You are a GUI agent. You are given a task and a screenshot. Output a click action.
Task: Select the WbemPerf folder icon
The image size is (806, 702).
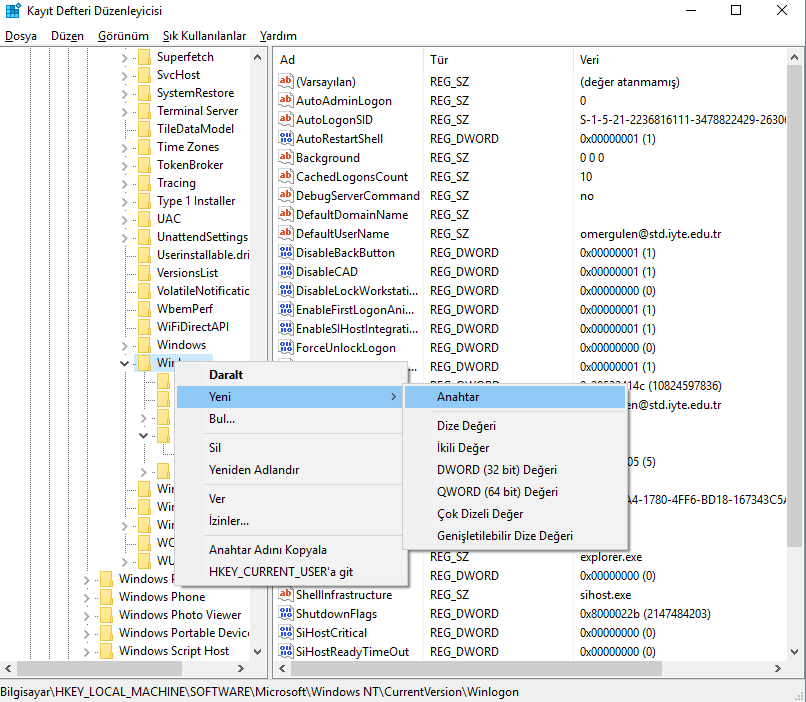click(x=144, y=309)
